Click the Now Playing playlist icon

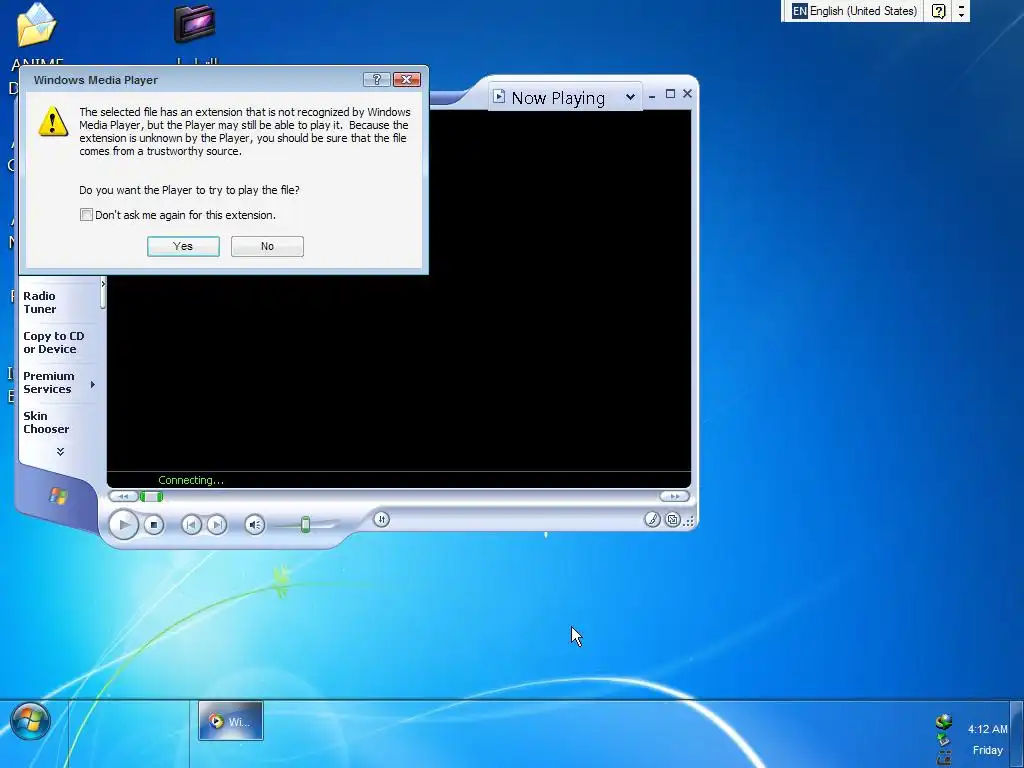click(499, 97)
